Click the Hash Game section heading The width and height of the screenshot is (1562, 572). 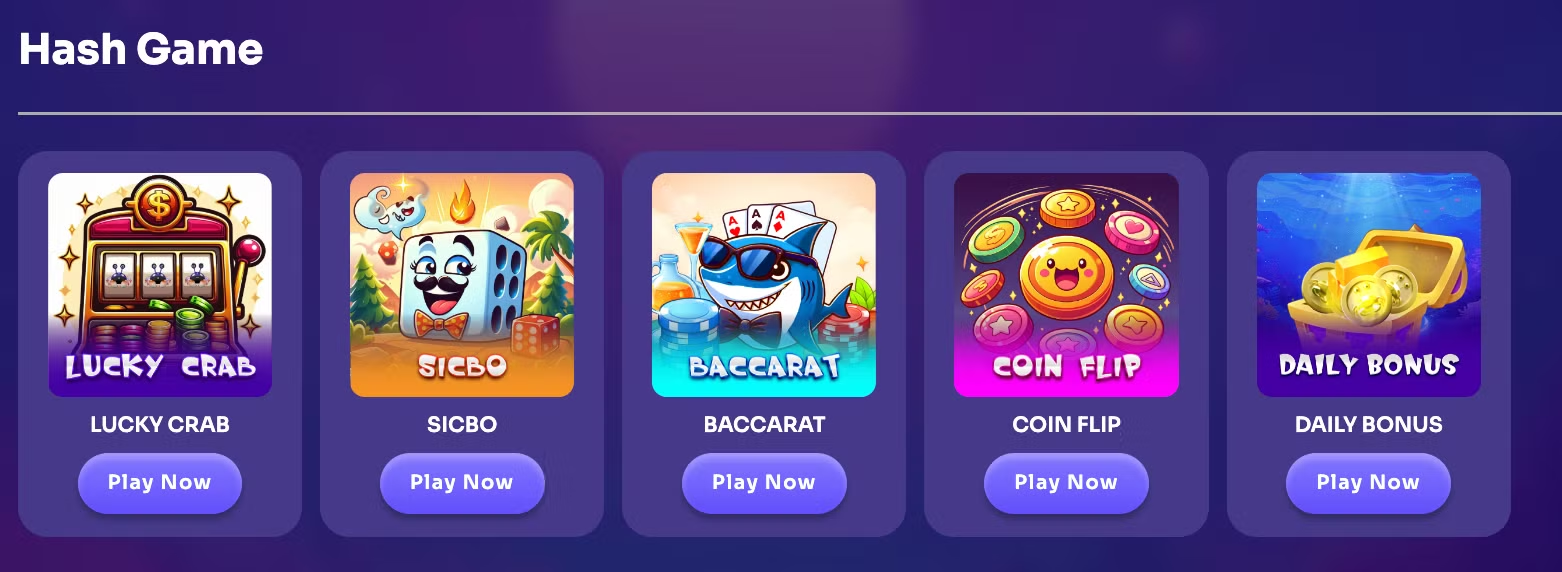141,48
